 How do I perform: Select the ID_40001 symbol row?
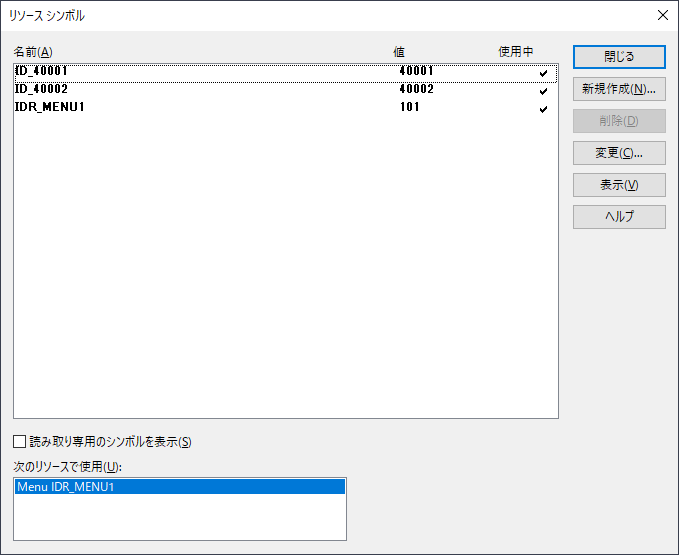click(41, 72)
